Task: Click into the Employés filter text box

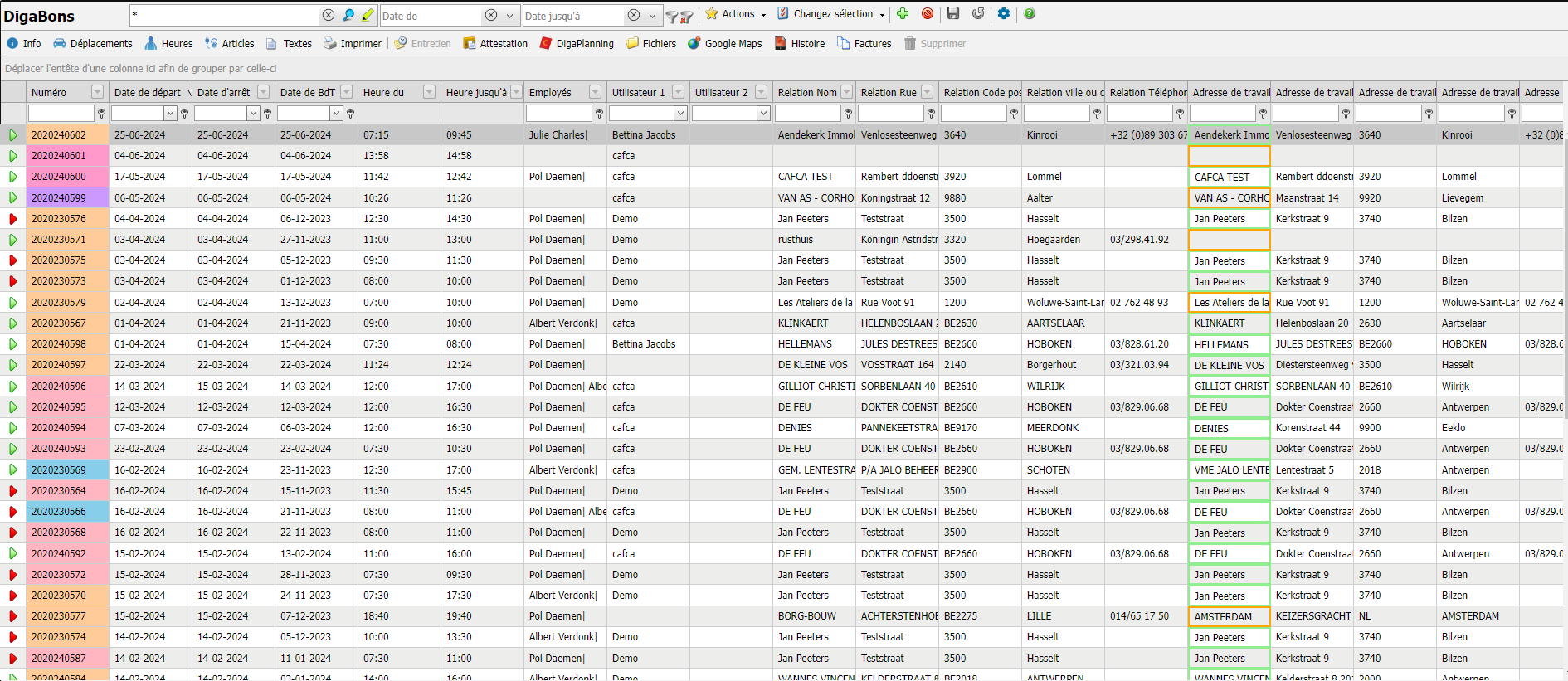Action: [x=559, y=114]
